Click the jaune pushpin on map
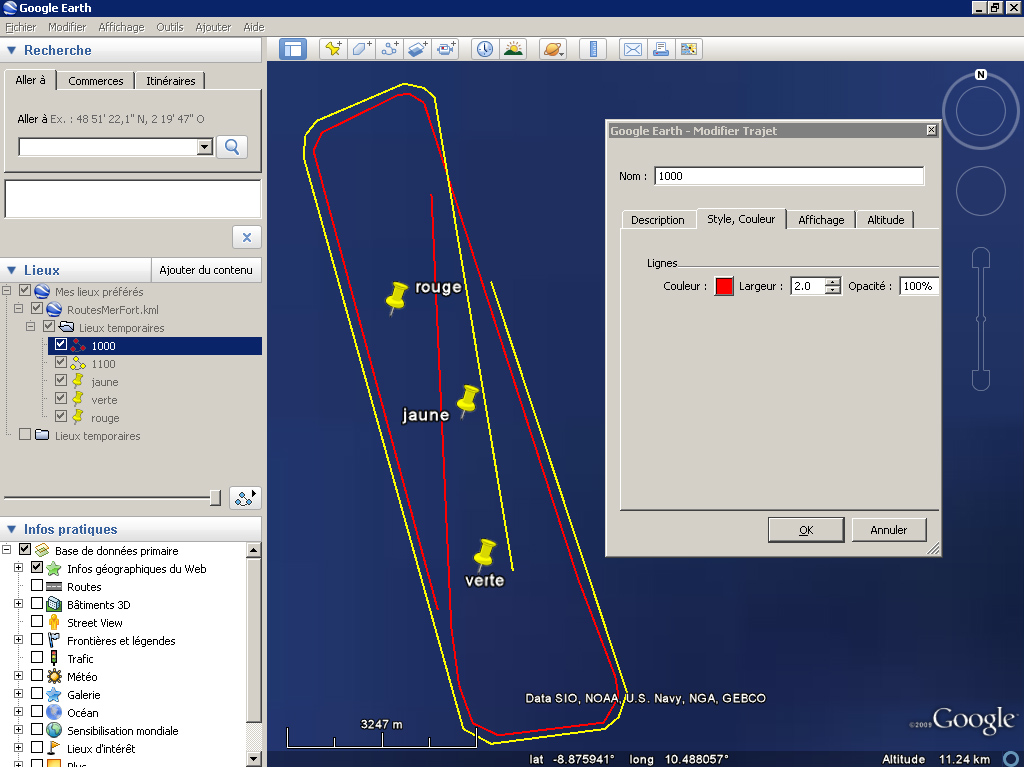Viewport: 1024px width, 768px height. pyautogui.click(x=468, y=400)
